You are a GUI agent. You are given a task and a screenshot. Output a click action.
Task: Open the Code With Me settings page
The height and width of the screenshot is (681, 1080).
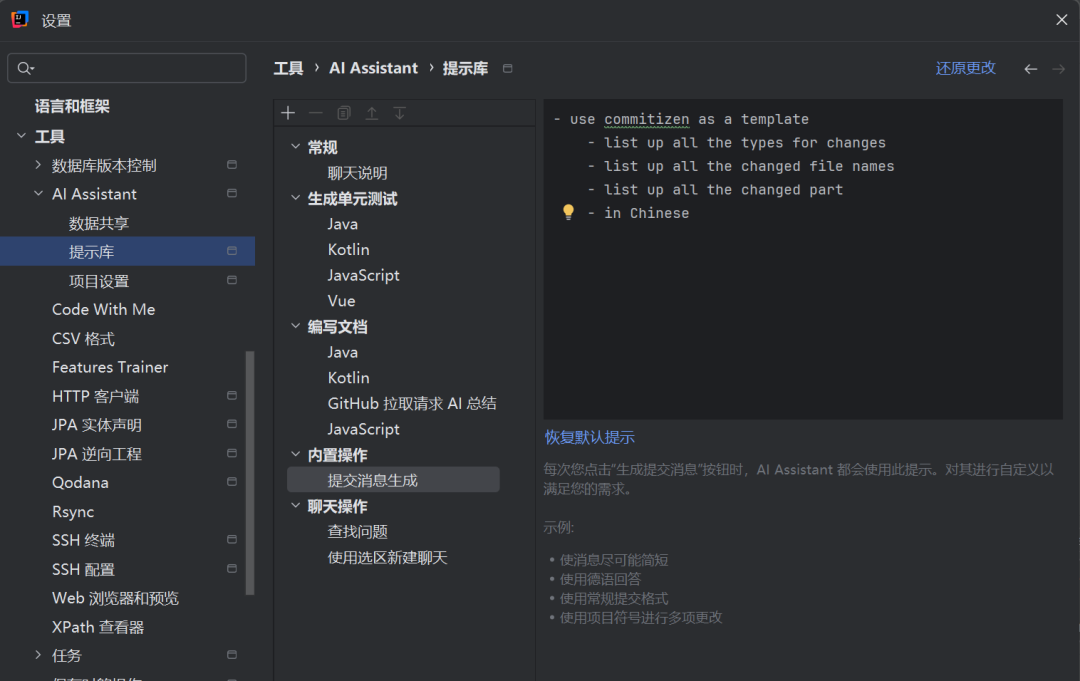pos(103,310)
